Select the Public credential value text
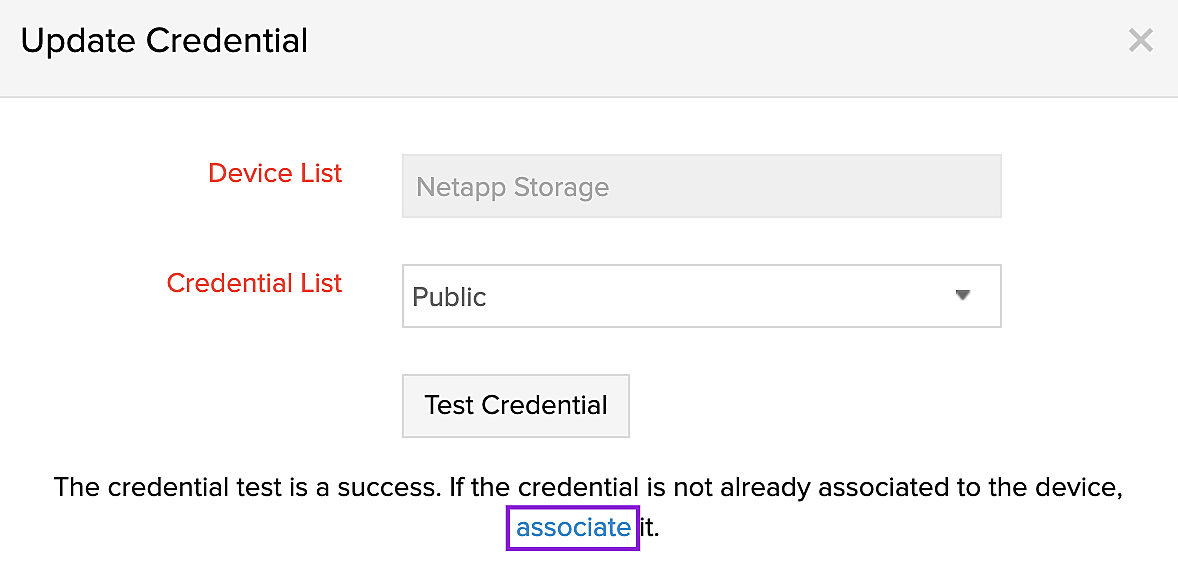The height and width of the screenshot is (580, 1178). pyautogui.click(x=449, y=297)
